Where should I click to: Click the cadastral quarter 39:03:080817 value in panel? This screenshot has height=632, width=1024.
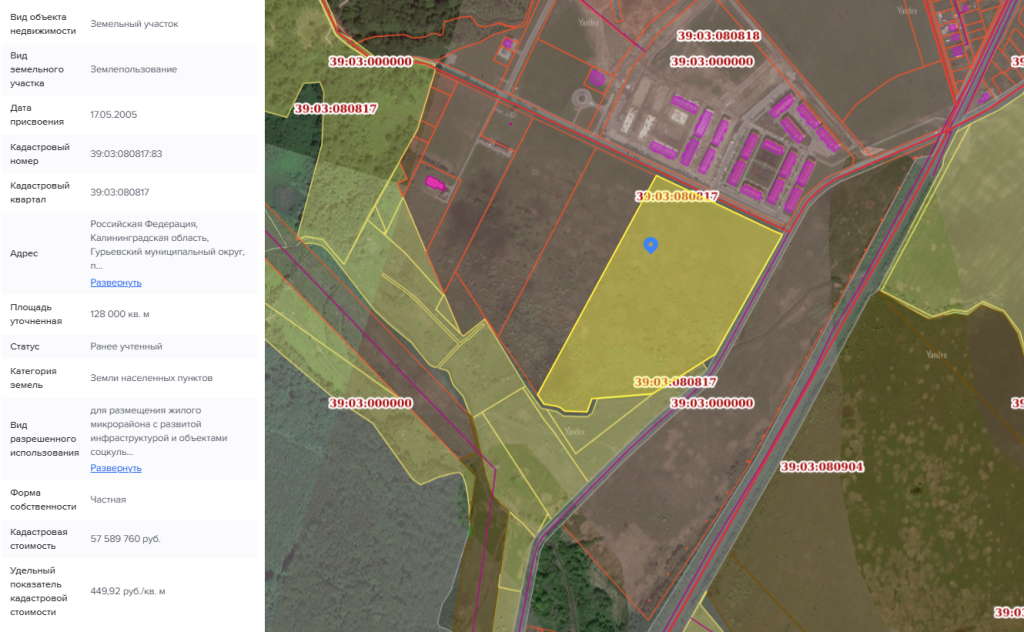click(120, 192)
